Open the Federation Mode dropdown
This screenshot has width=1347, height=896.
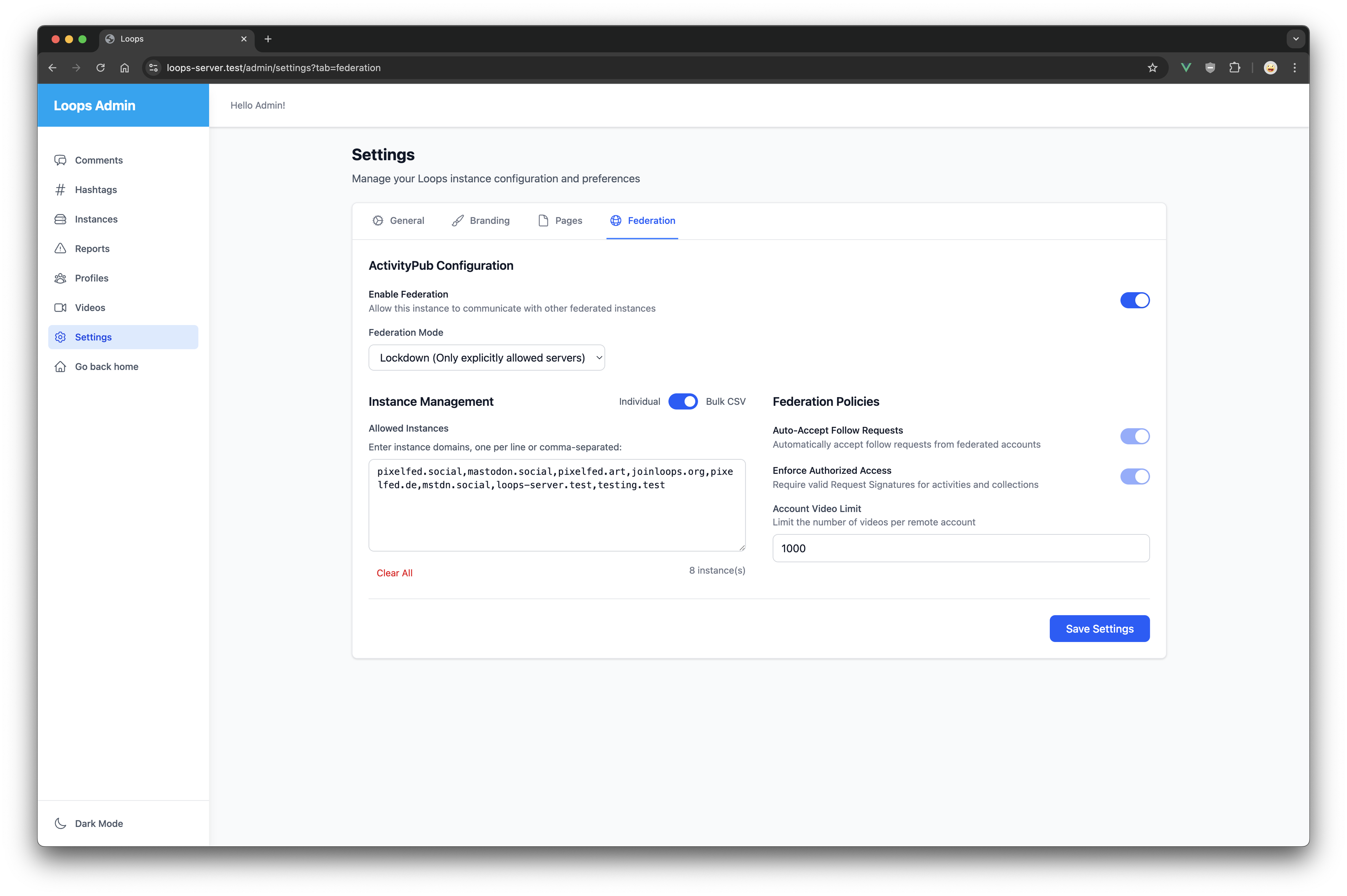tap(486, 358)
